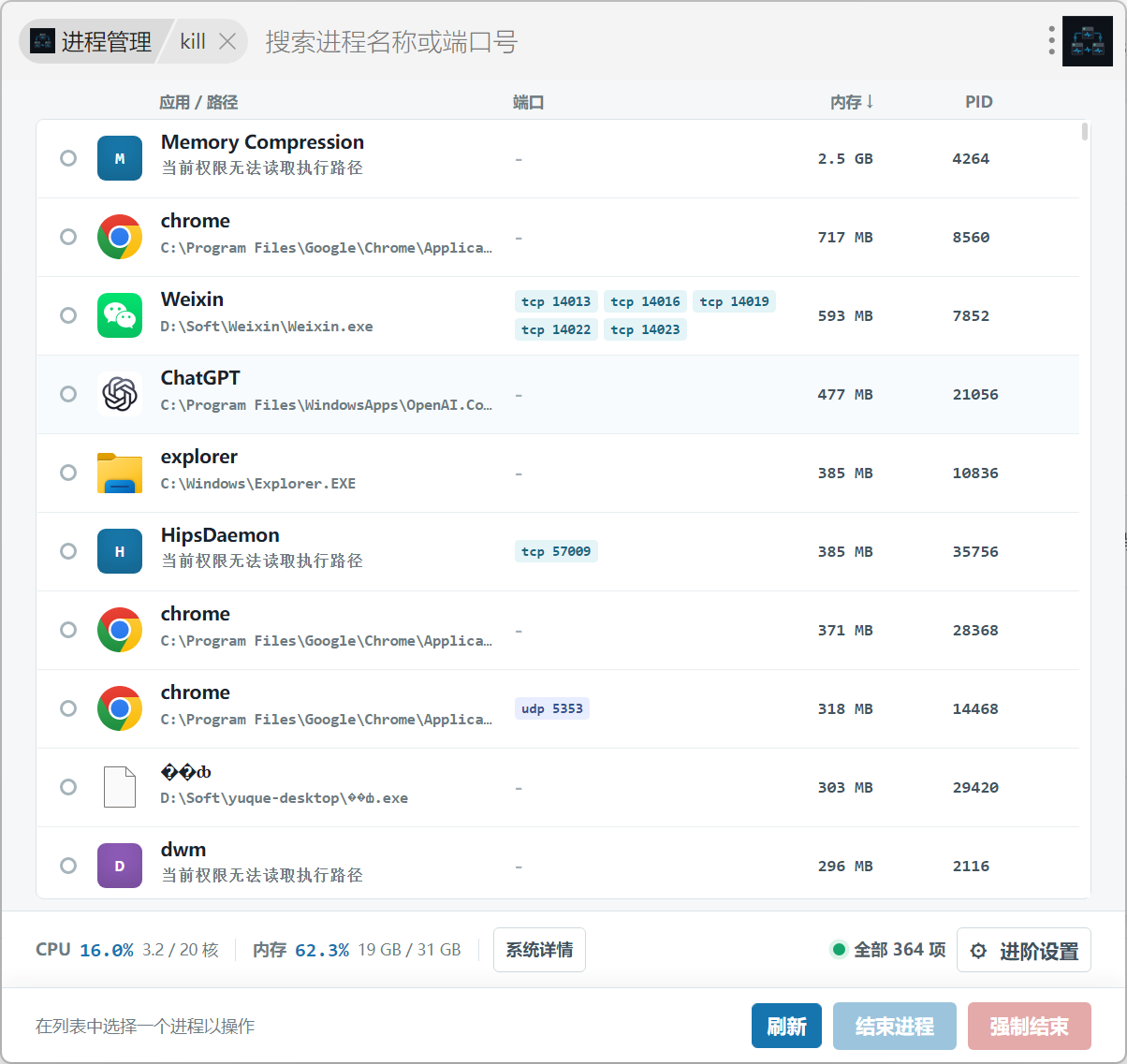Select the ChatGPT process radio button

[x=68, y=394]
